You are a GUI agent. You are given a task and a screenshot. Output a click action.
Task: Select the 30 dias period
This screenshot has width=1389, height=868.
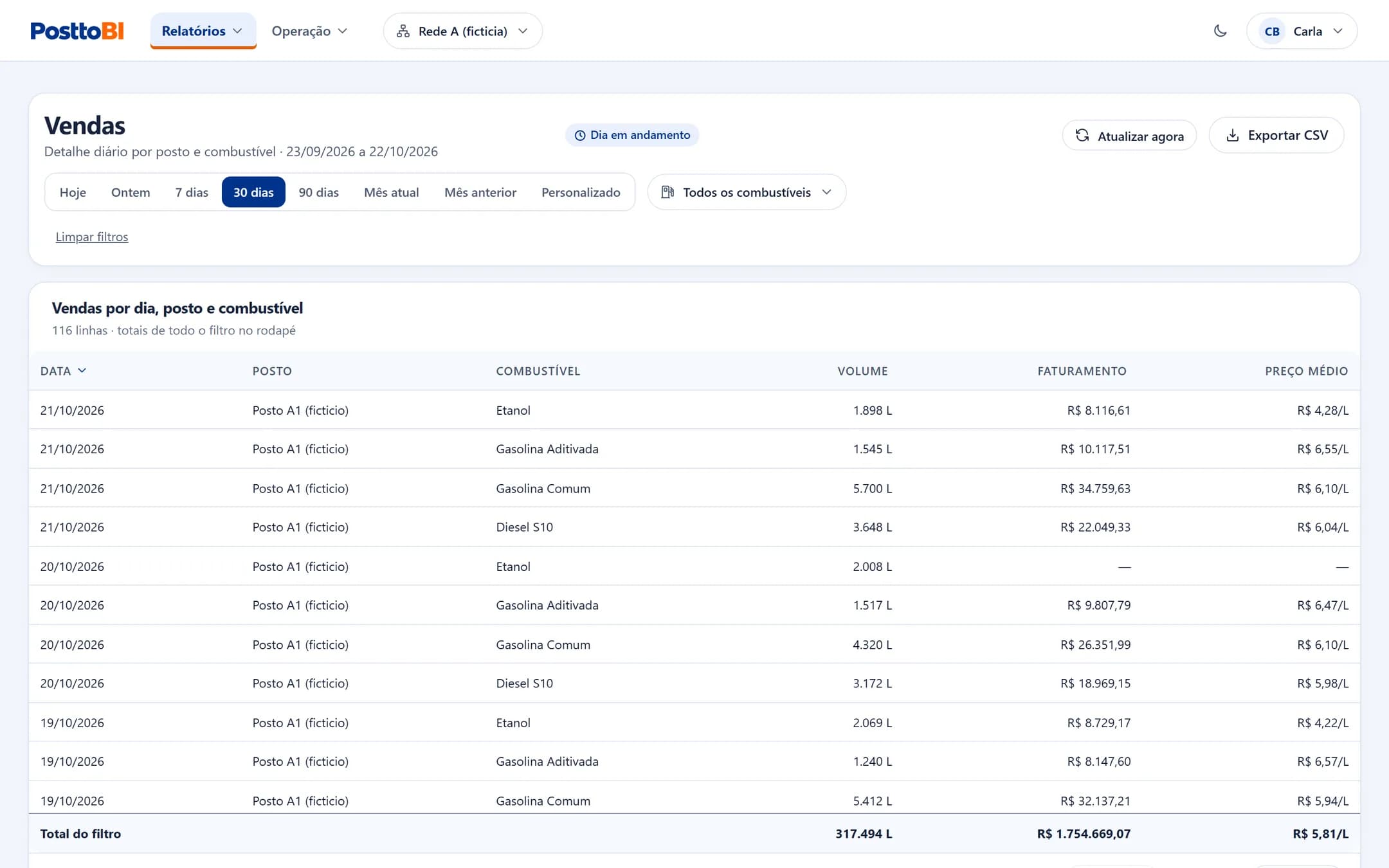pos(253,192)
